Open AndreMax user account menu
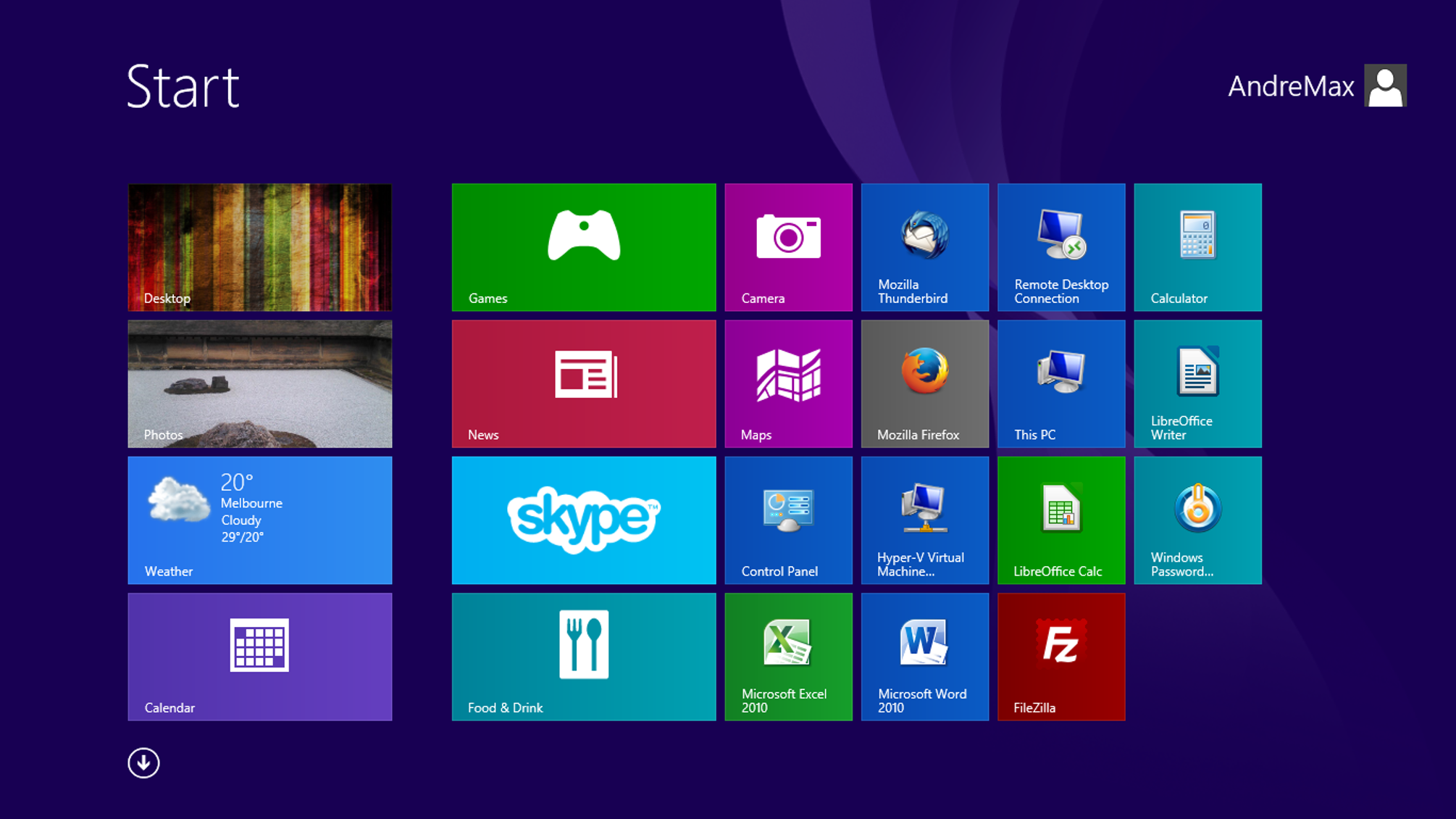 click(x=1290, y=86)
